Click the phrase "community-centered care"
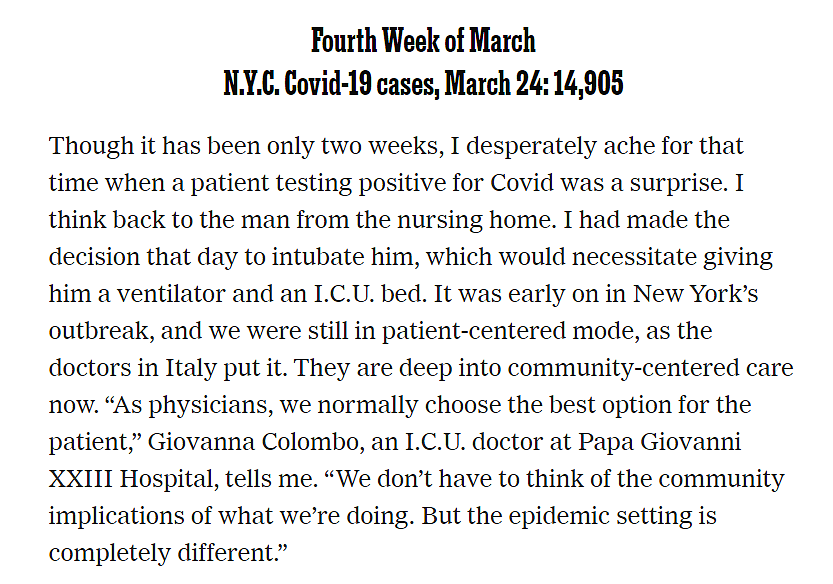 [651, 368]
